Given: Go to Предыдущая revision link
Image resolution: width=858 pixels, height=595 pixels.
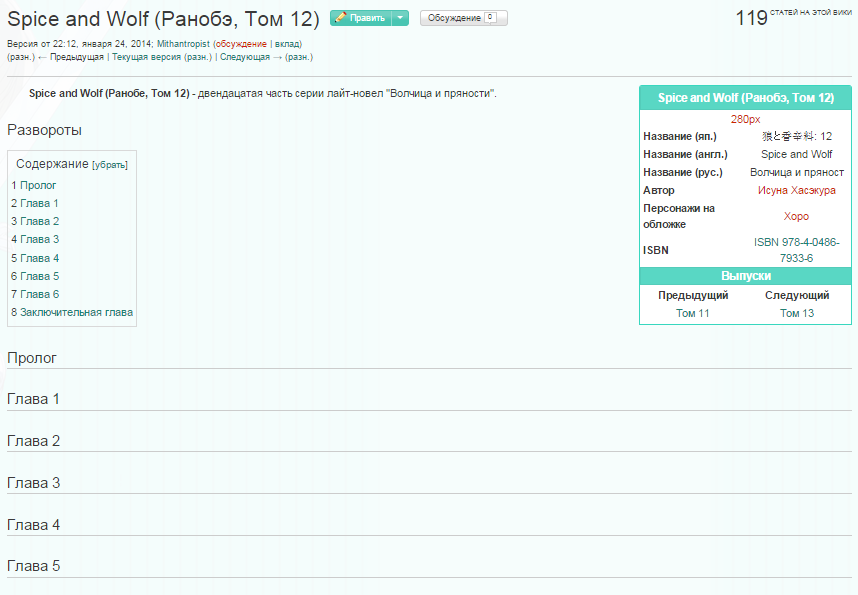Looking at the screenshot, I should (x=77, y=57).
